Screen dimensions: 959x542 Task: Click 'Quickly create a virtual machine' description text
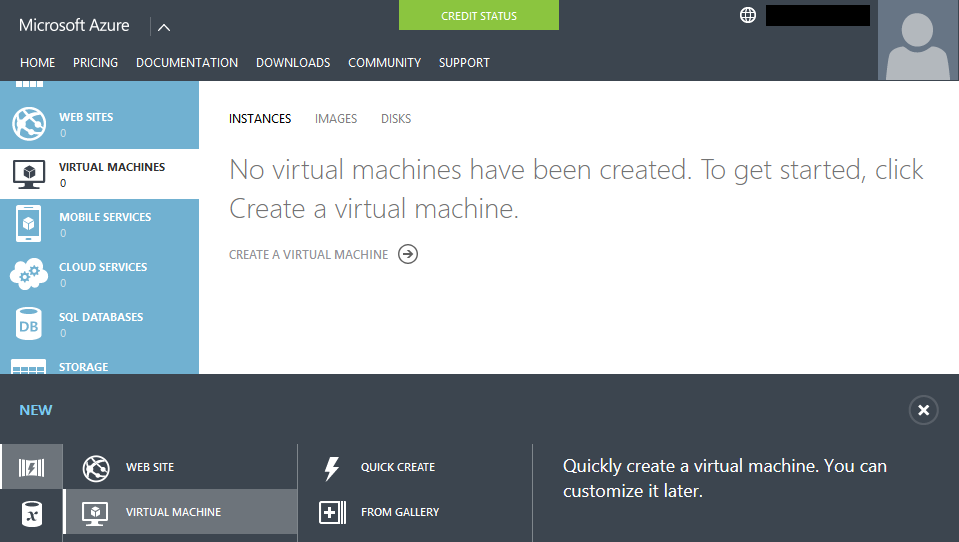[x=725, y=478]
